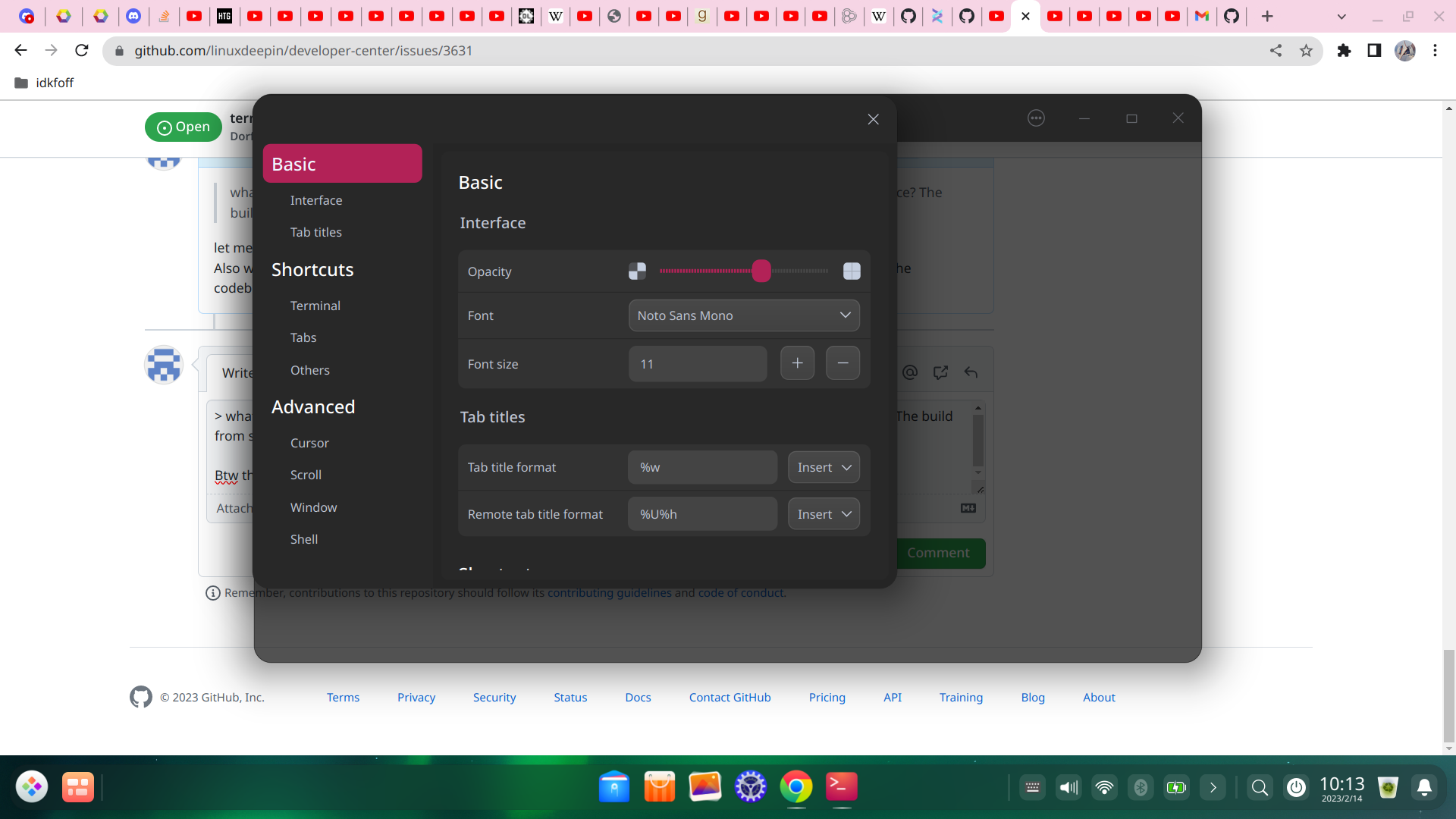Open the GitHub Pricing footer link

pos(827,697)
